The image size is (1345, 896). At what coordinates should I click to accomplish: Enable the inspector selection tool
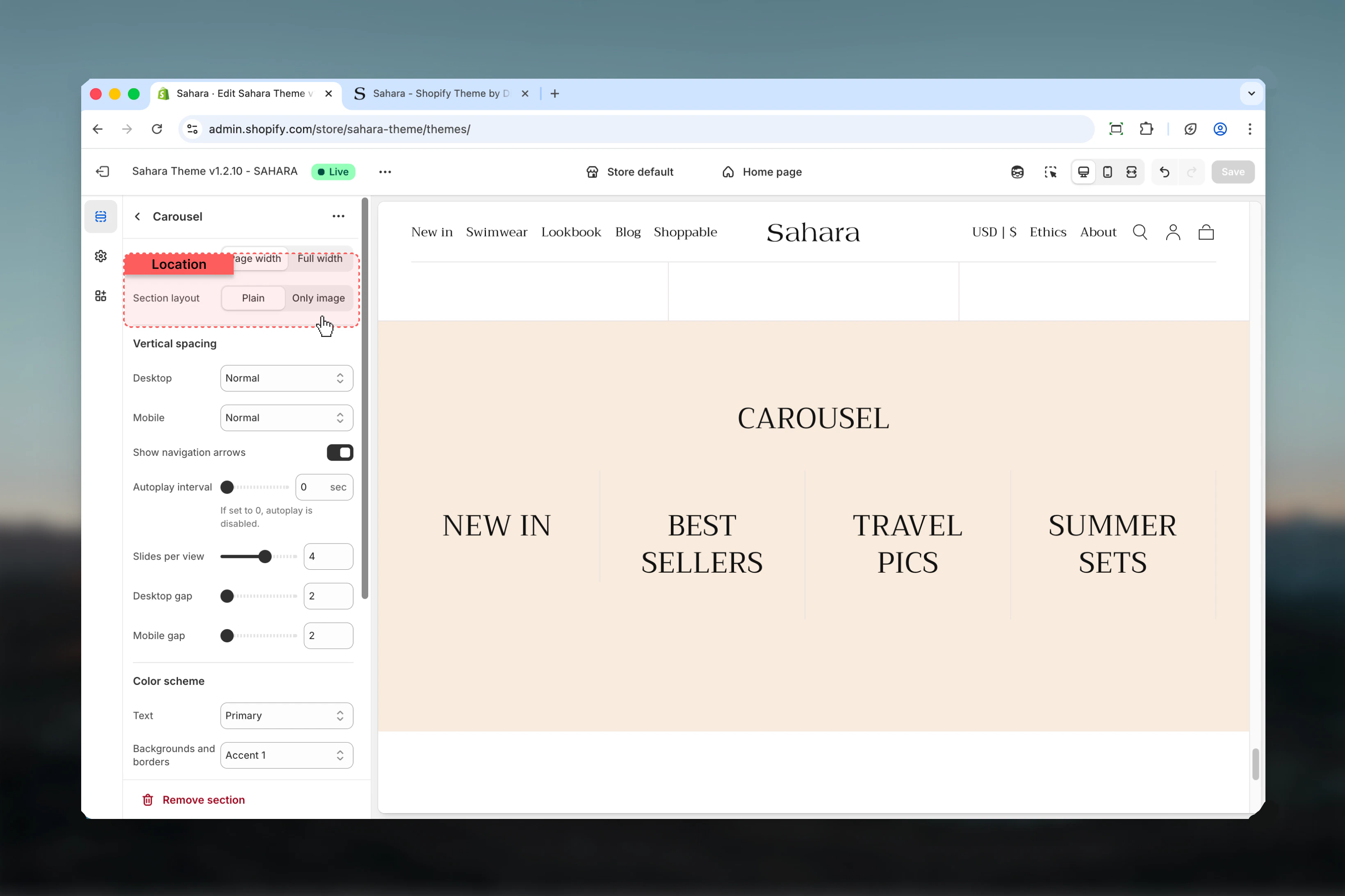(1050, 171)
